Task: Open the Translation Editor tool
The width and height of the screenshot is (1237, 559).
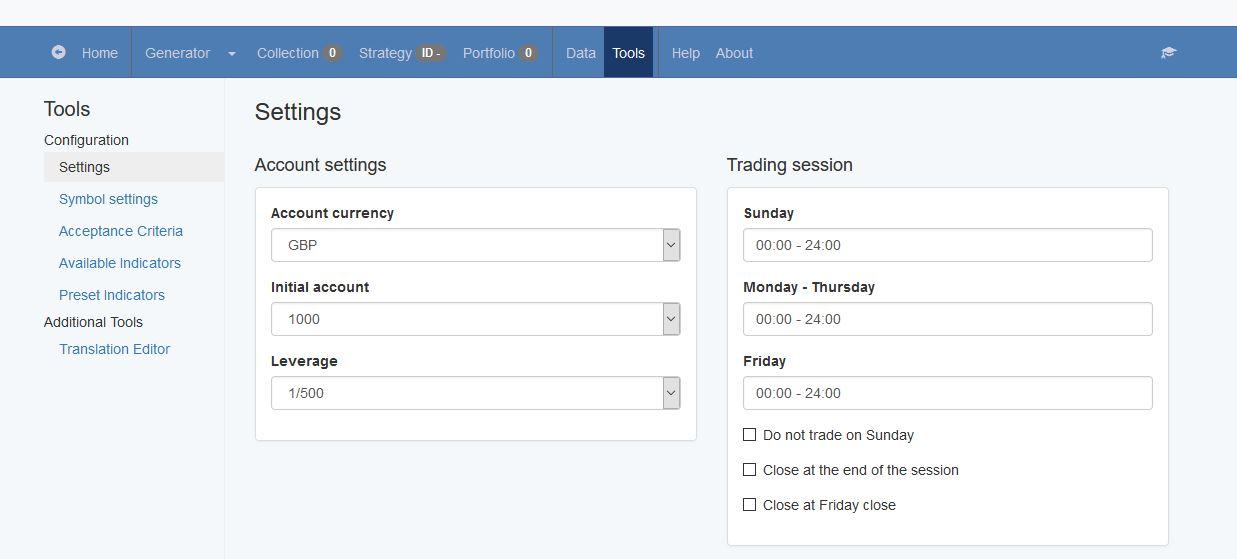Action: coord(115,349)
